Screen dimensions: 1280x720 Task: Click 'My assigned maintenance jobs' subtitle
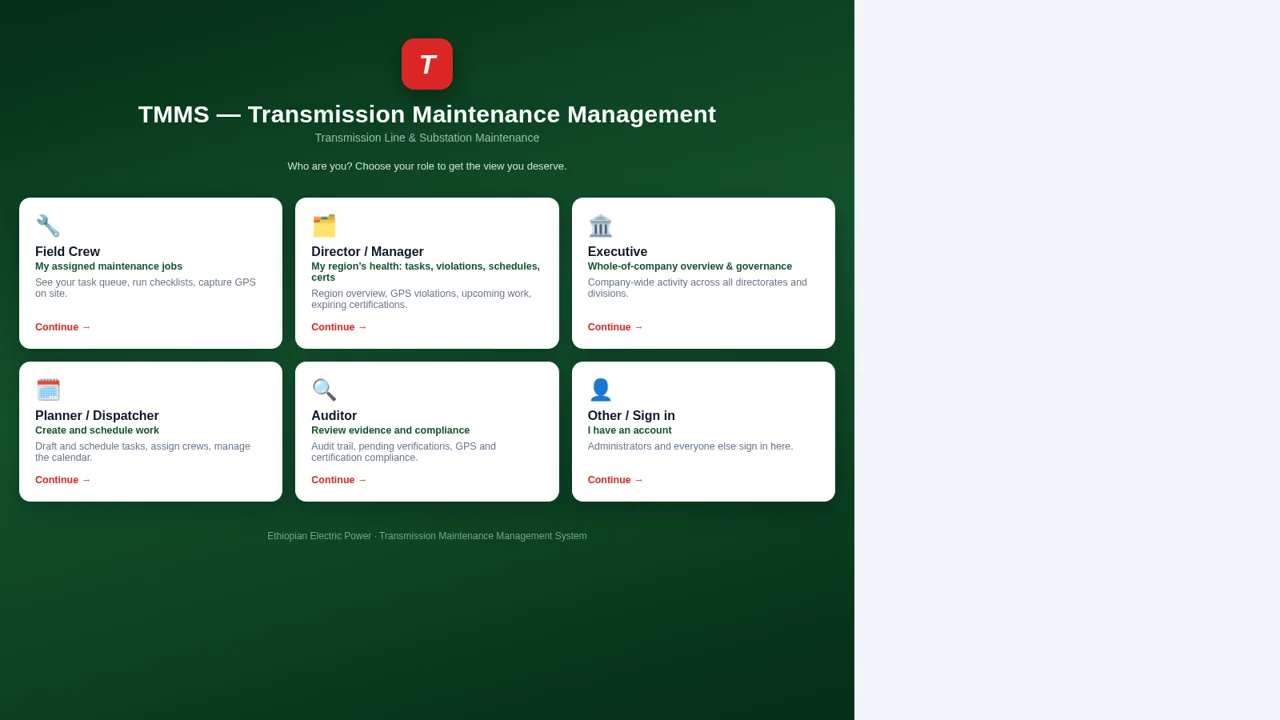pyautogui.click(x=109, y=267)
